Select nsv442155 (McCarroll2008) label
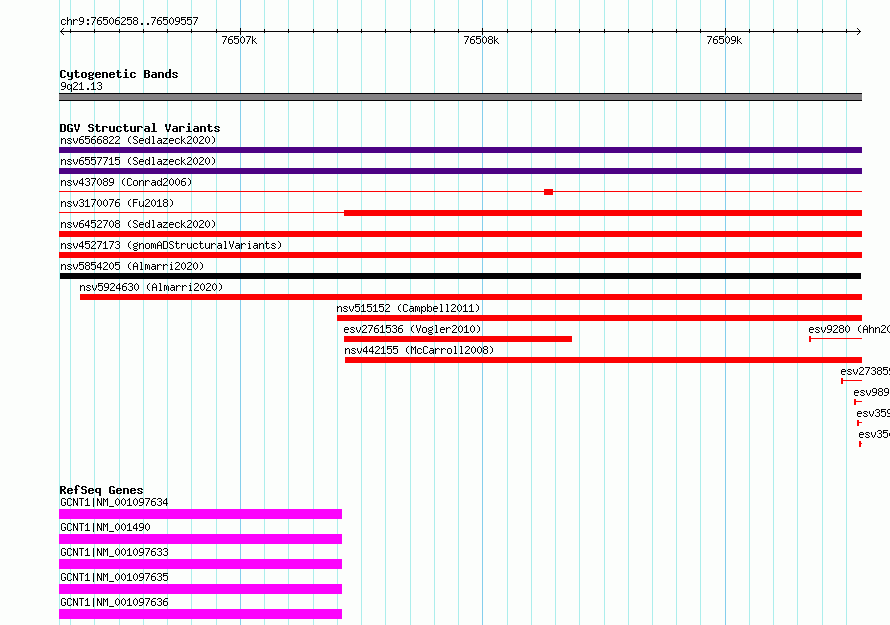This screenshot has width=890, height=625. [419, 350]
